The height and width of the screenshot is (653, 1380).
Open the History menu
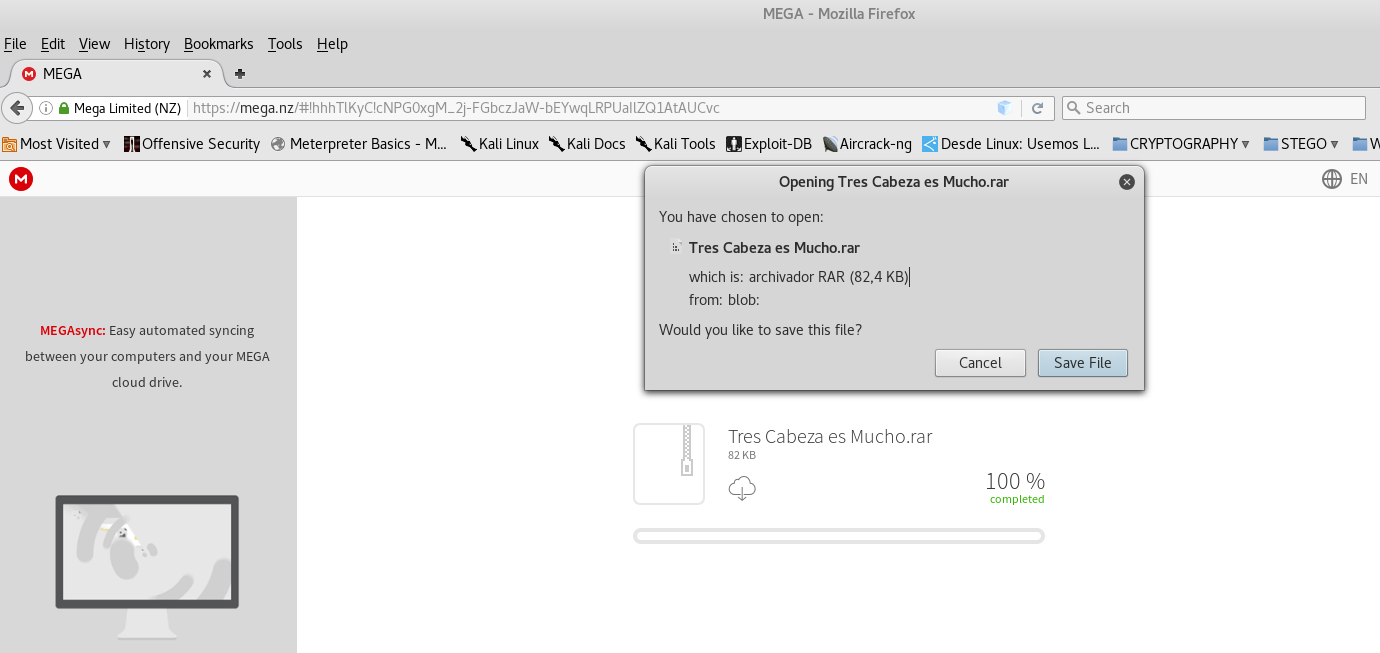pos(147,44)
